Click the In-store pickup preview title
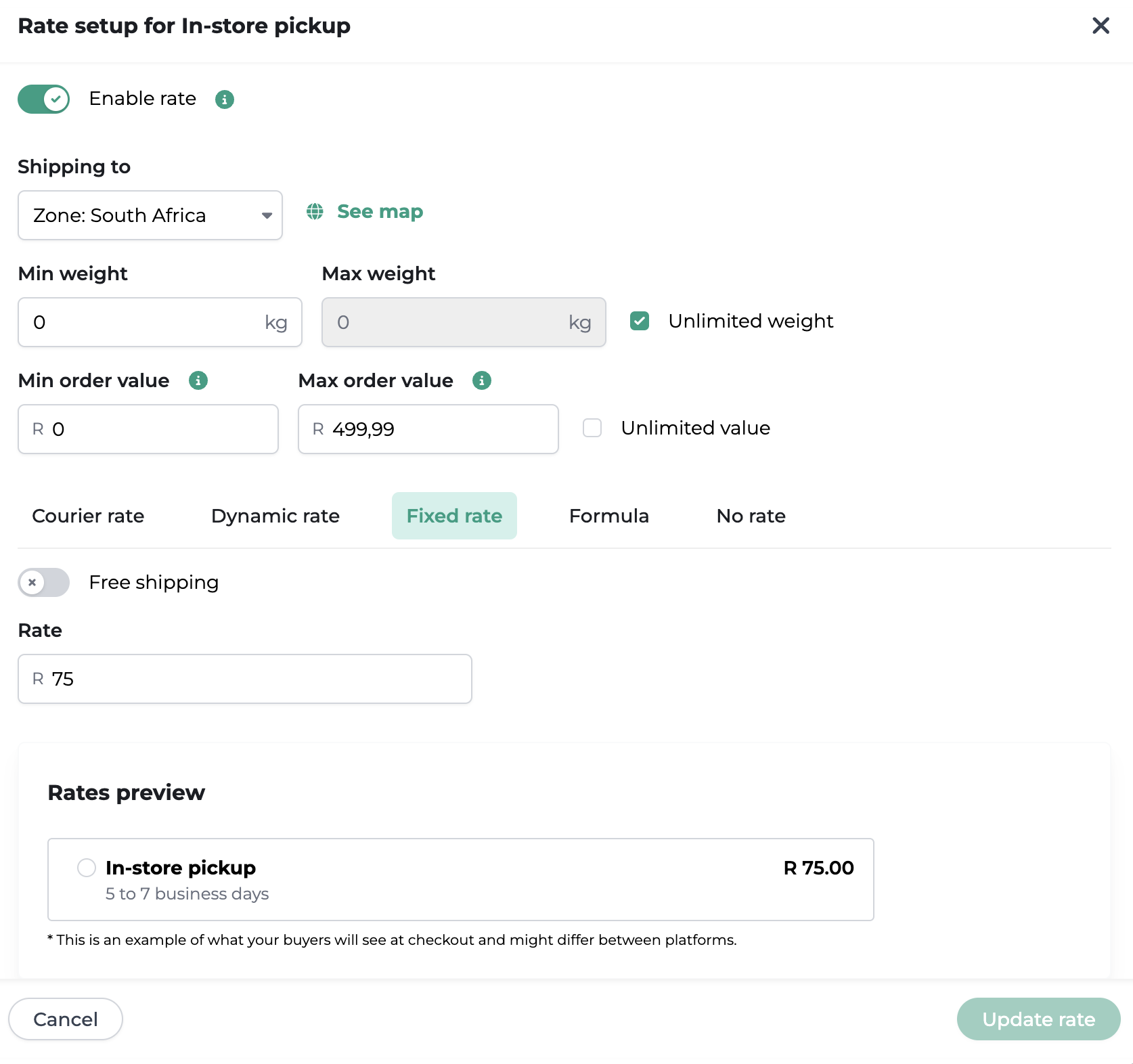The image size is (1133, 1064). tap(181, 868)
